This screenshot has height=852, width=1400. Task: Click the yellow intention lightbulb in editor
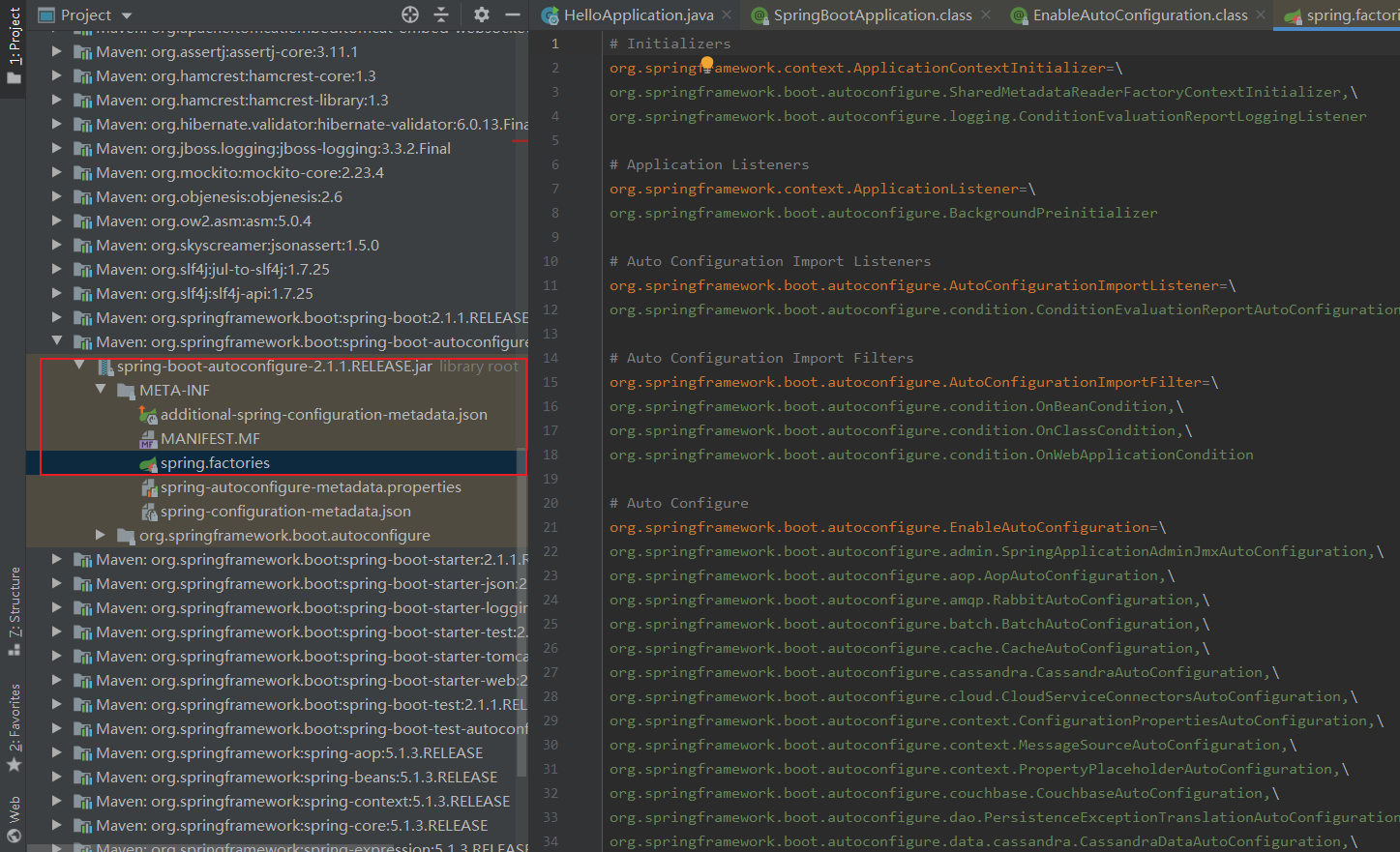(707, 64)
